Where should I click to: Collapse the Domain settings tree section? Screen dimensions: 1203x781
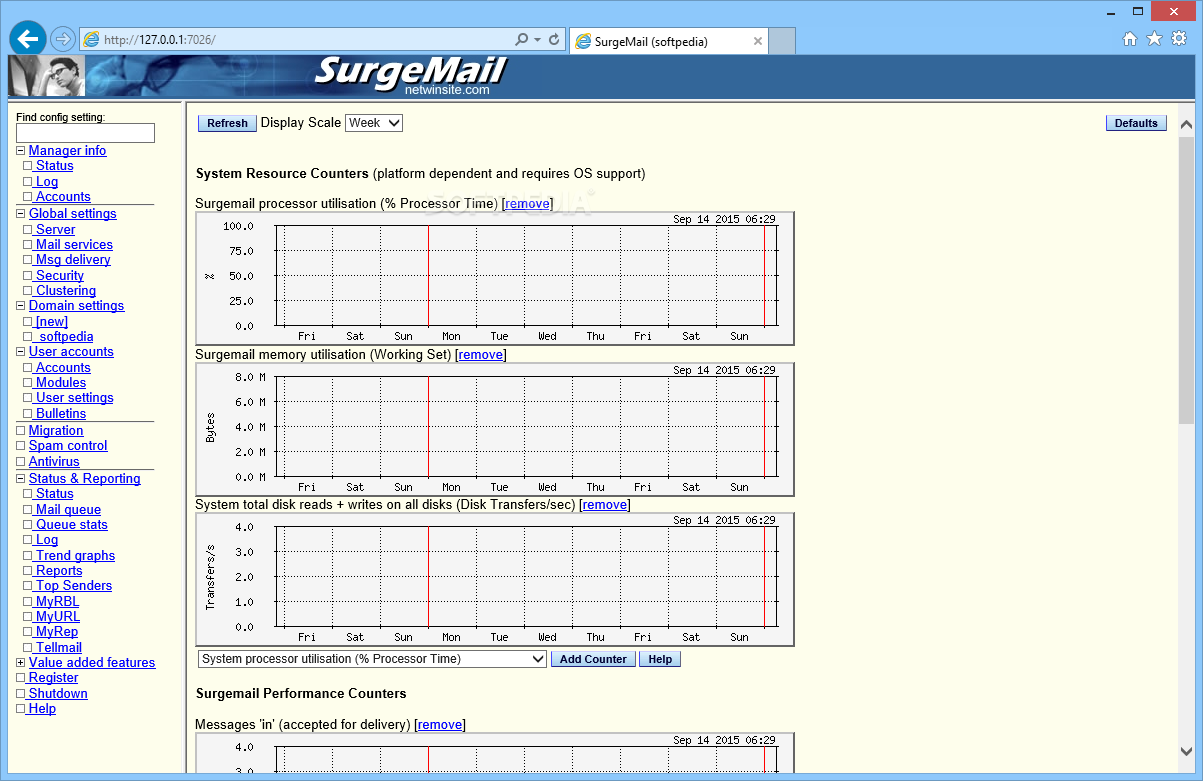(x=20, y=306)
